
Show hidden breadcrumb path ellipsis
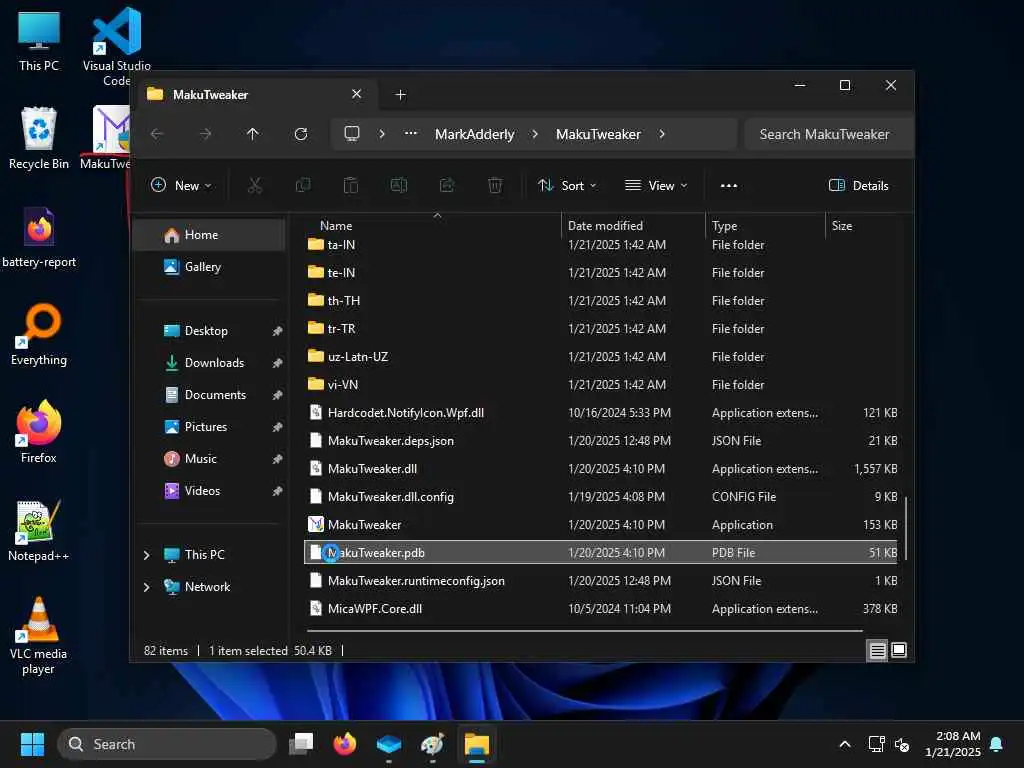[411, 134]
